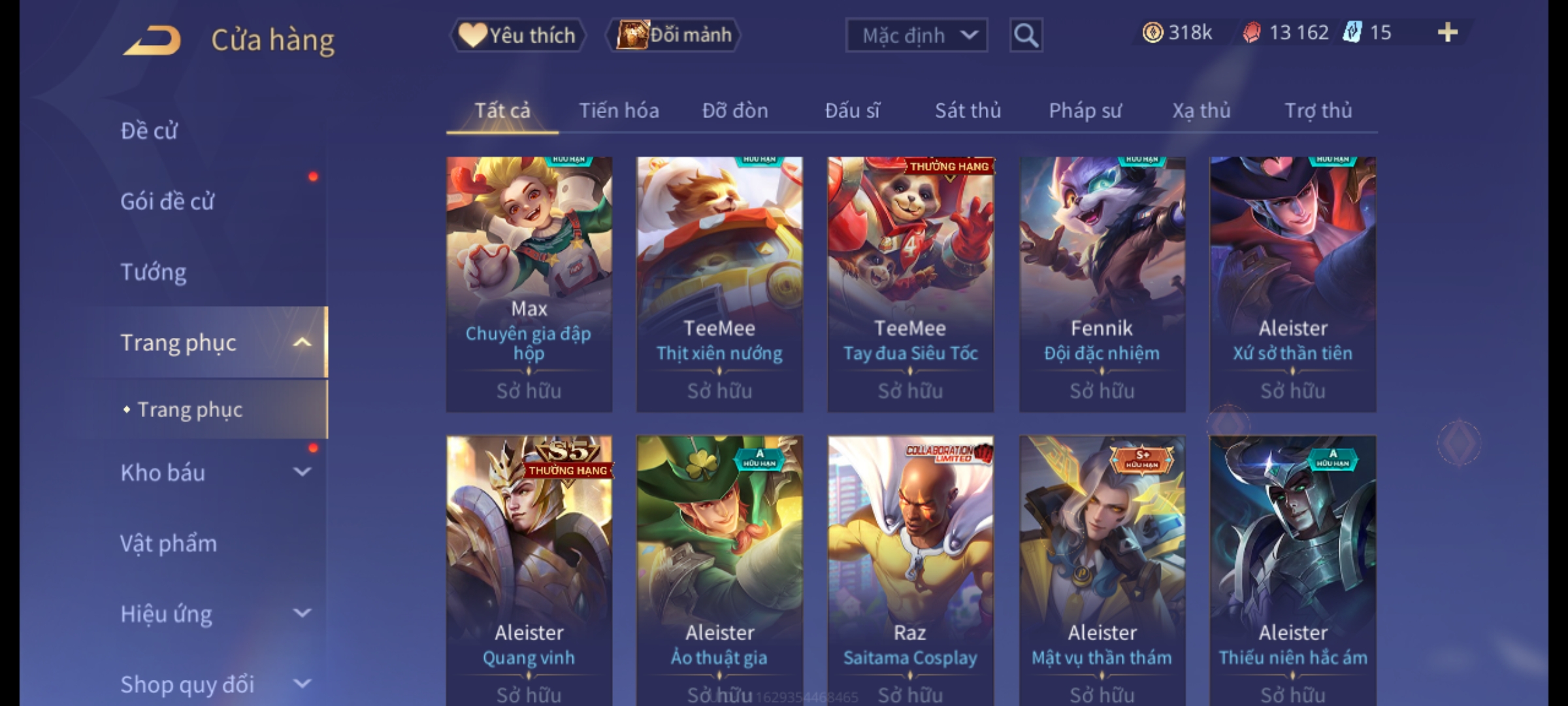Screen dimensions: 1568x706
Task: Tap the red ruby currency icon
Action: (x=1251, y=33)
